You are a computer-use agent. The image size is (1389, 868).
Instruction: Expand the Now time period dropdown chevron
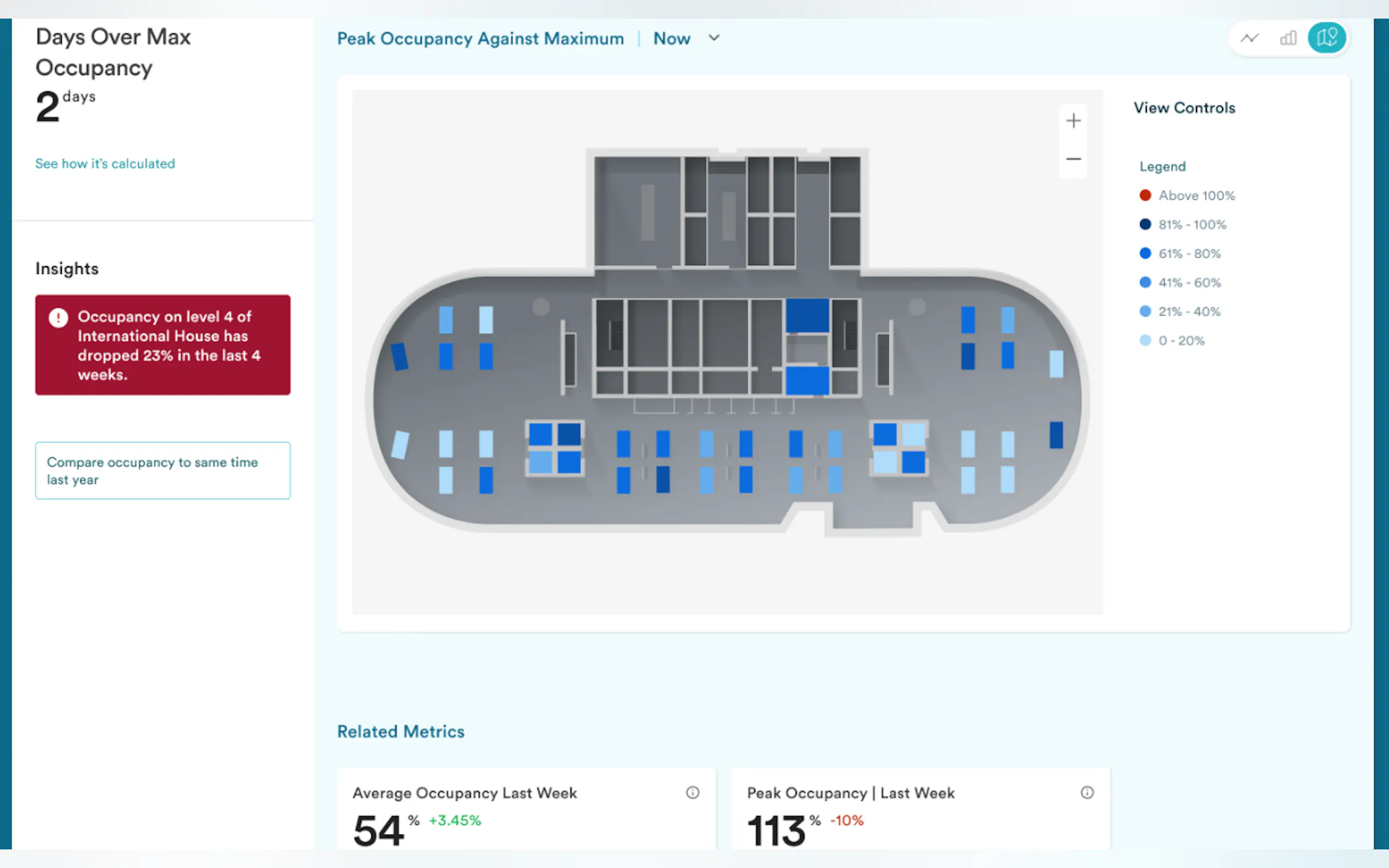714,38
